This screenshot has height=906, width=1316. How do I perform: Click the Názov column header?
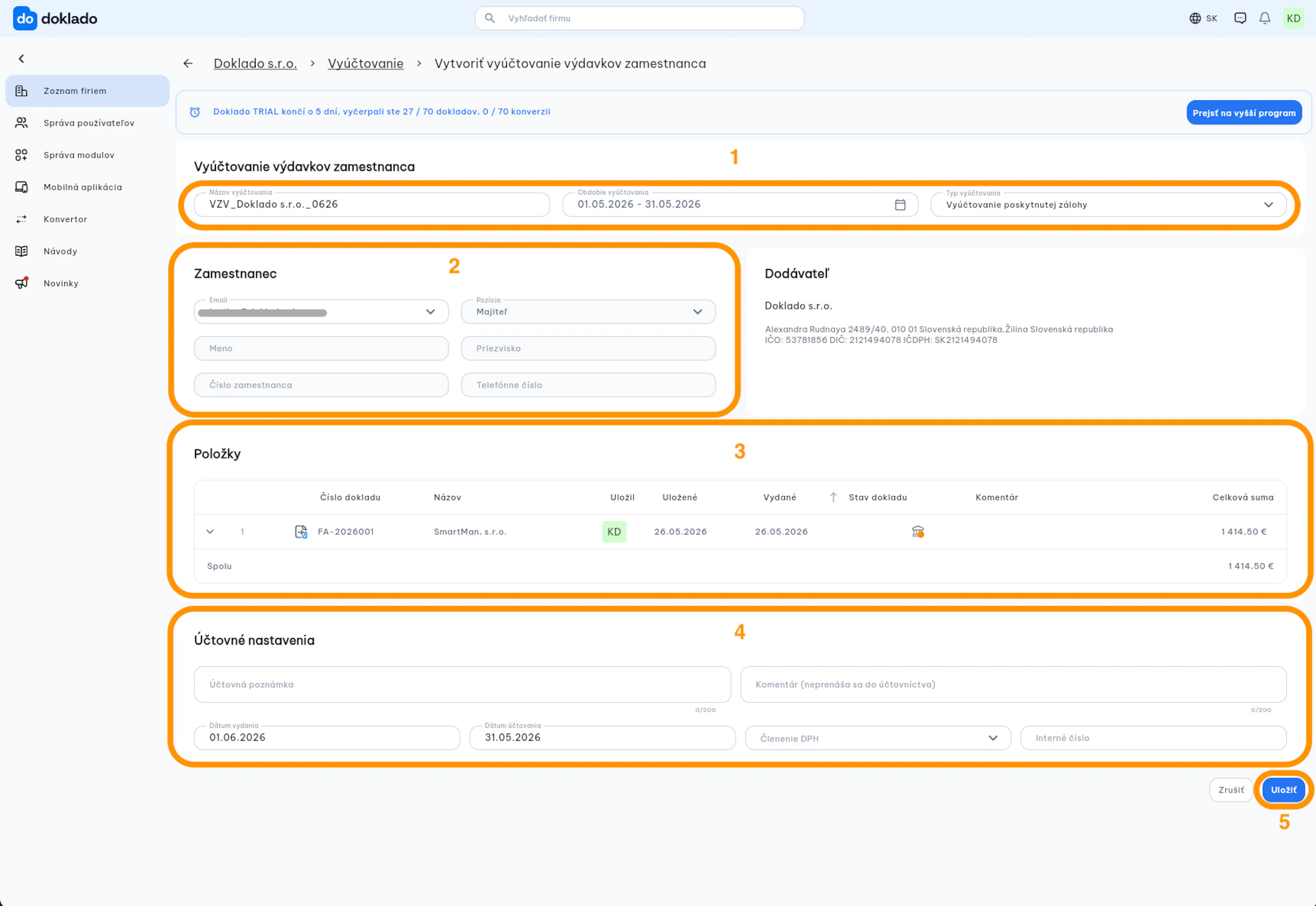(x=447, y=497)
